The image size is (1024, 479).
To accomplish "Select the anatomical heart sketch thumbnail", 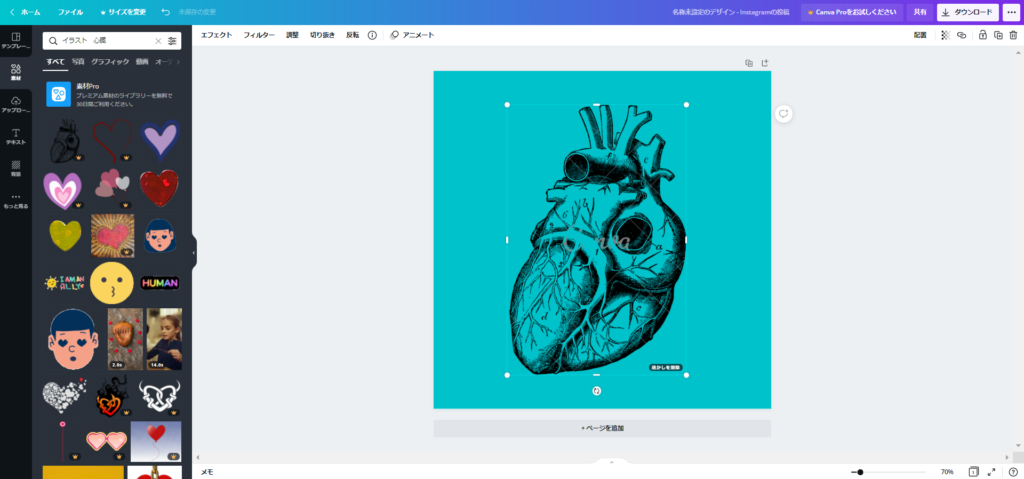I will coord(65,140).
